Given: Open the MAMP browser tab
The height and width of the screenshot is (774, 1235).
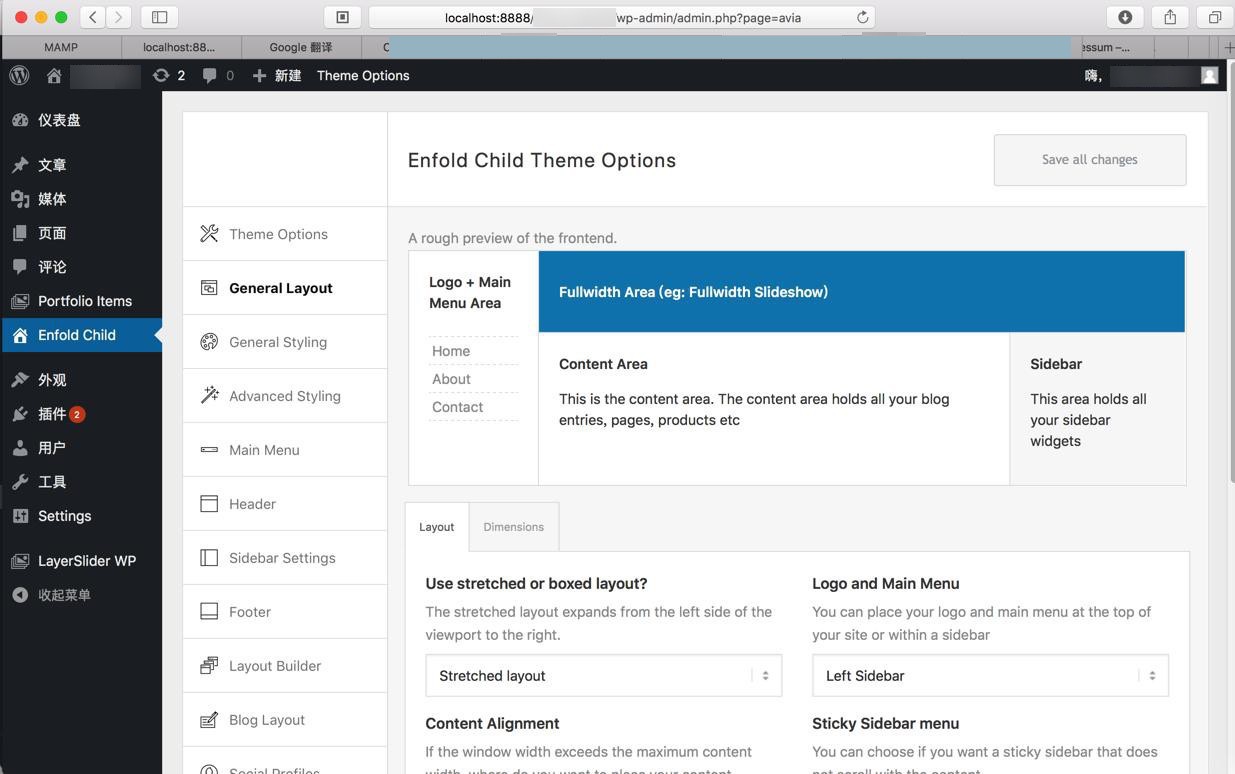Looking at the screenshot, I should (61, 47).
